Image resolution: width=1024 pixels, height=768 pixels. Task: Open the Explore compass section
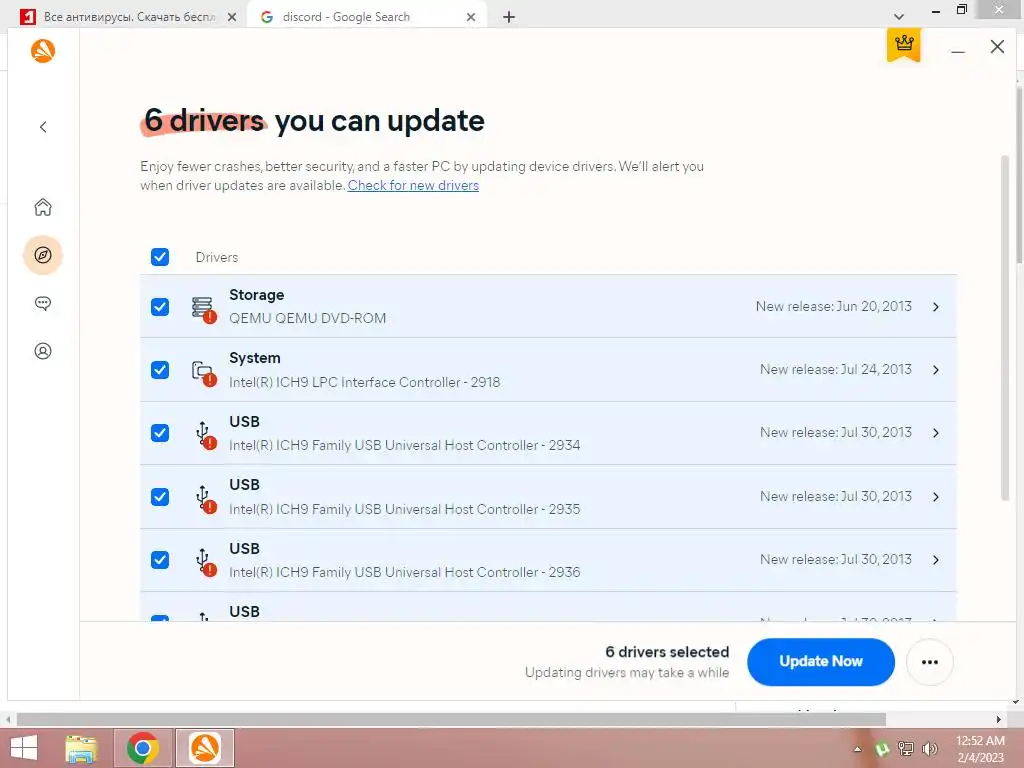(x=43, y=255)
